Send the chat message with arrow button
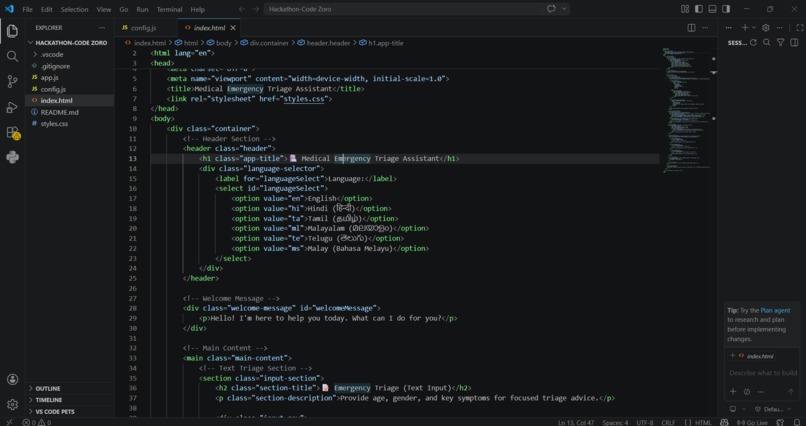 click(791, 392)
